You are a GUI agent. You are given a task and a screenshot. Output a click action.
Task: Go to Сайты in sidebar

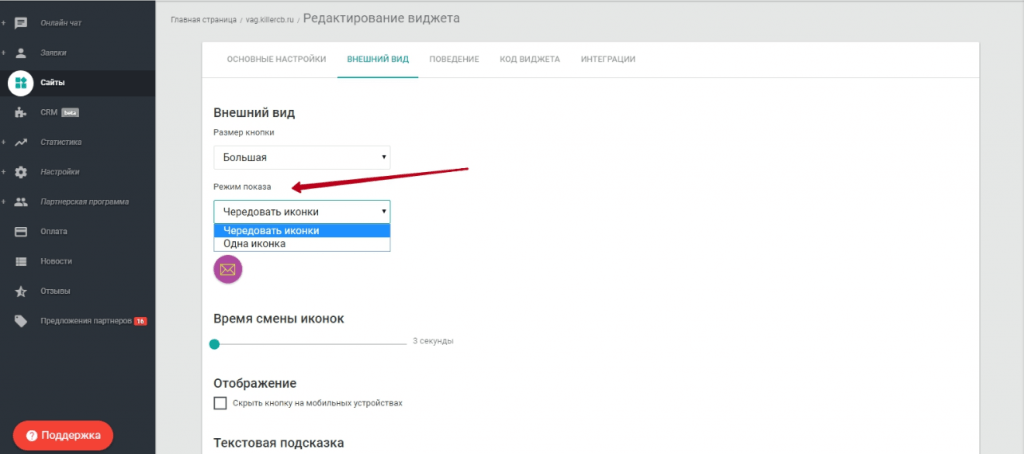(x=52, y=82)
